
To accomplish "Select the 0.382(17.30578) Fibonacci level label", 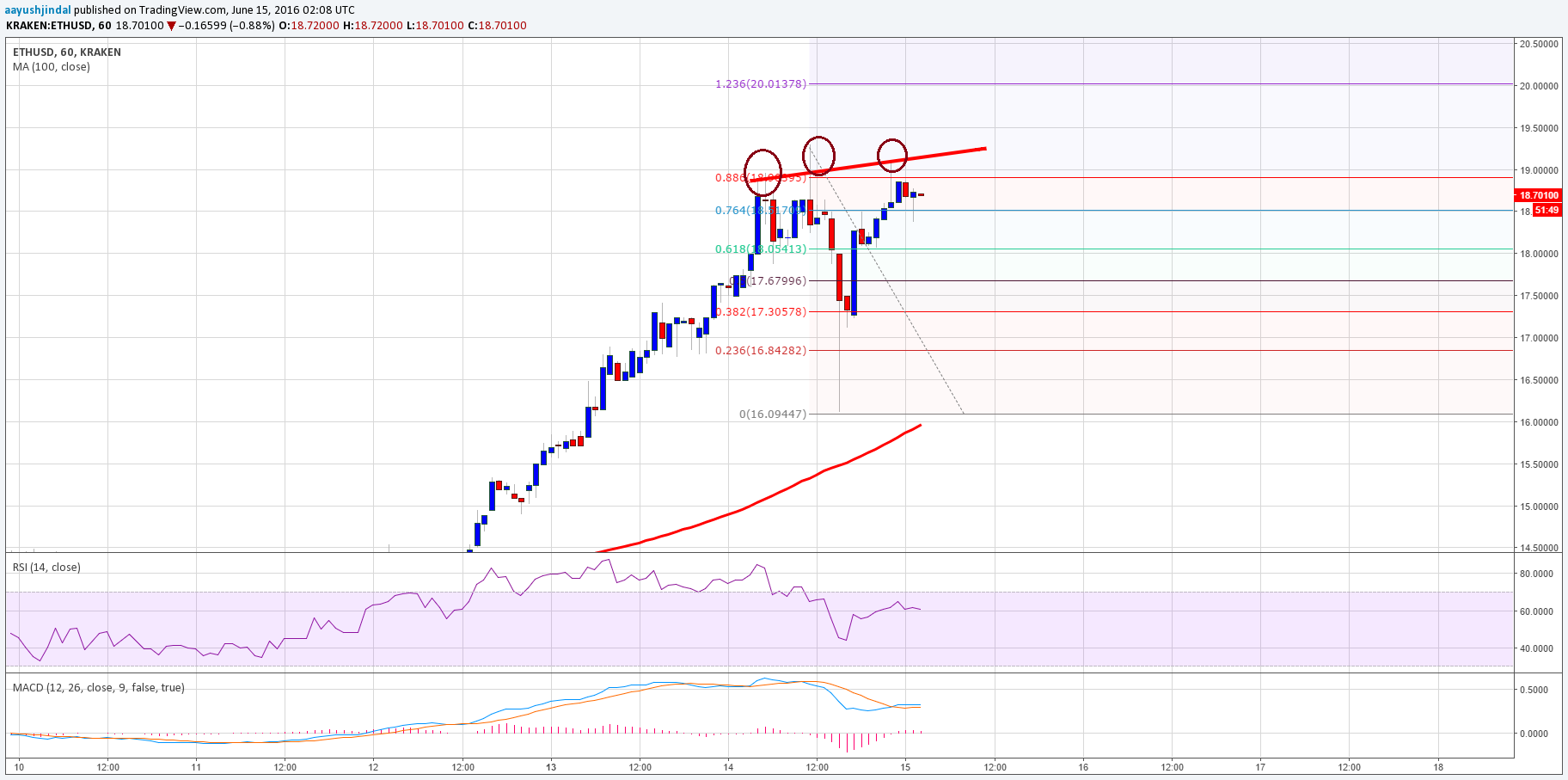I will coord(762,312).
